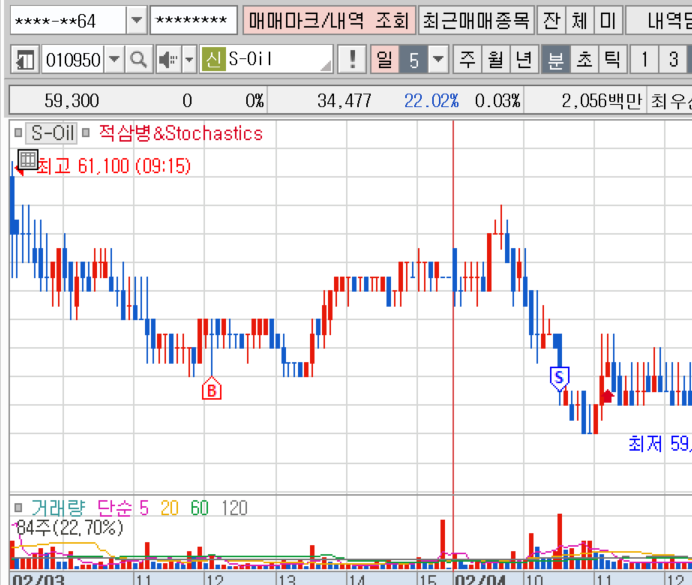692x585 pixels.
Task: Click the grid table icon on chart
Action: [x=28, y=159]
